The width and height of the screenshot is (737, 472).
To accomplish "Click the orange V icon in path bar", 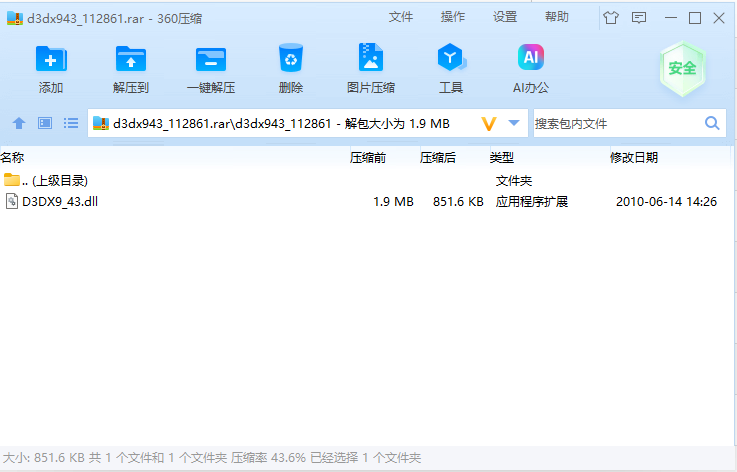I will pyautogui.click(x=489, y=124).
